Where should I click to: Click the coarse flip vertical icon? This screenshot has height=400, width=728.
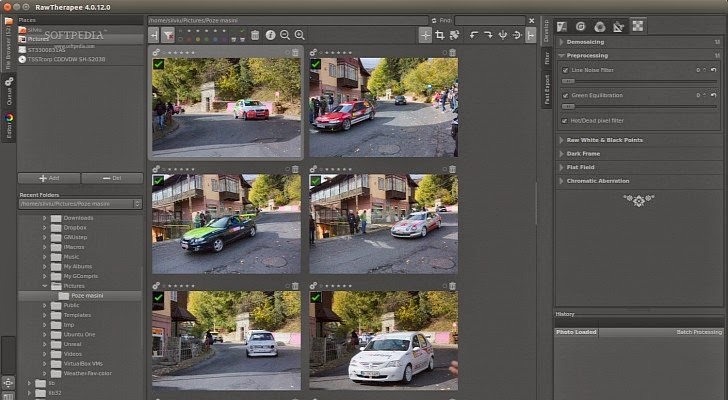[x=517, y=35]
